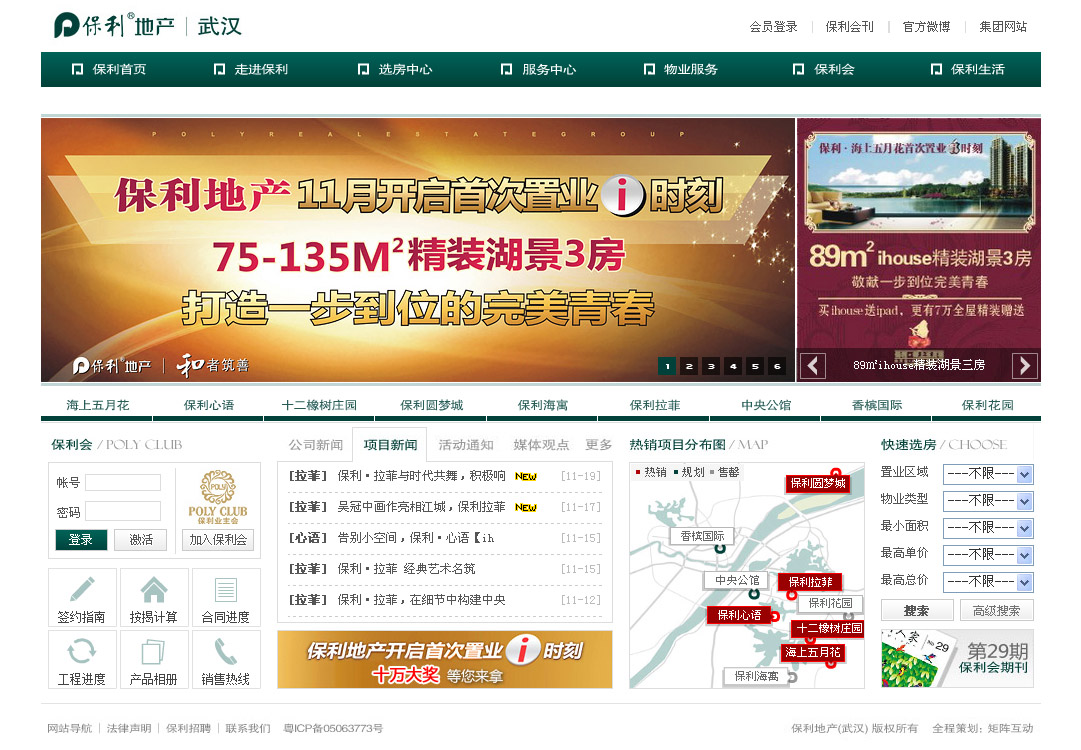Open news 告别小空间，保利·心语
Image resolution: width=1081 pixels, height=750 pixels.
tap(416, 538)
